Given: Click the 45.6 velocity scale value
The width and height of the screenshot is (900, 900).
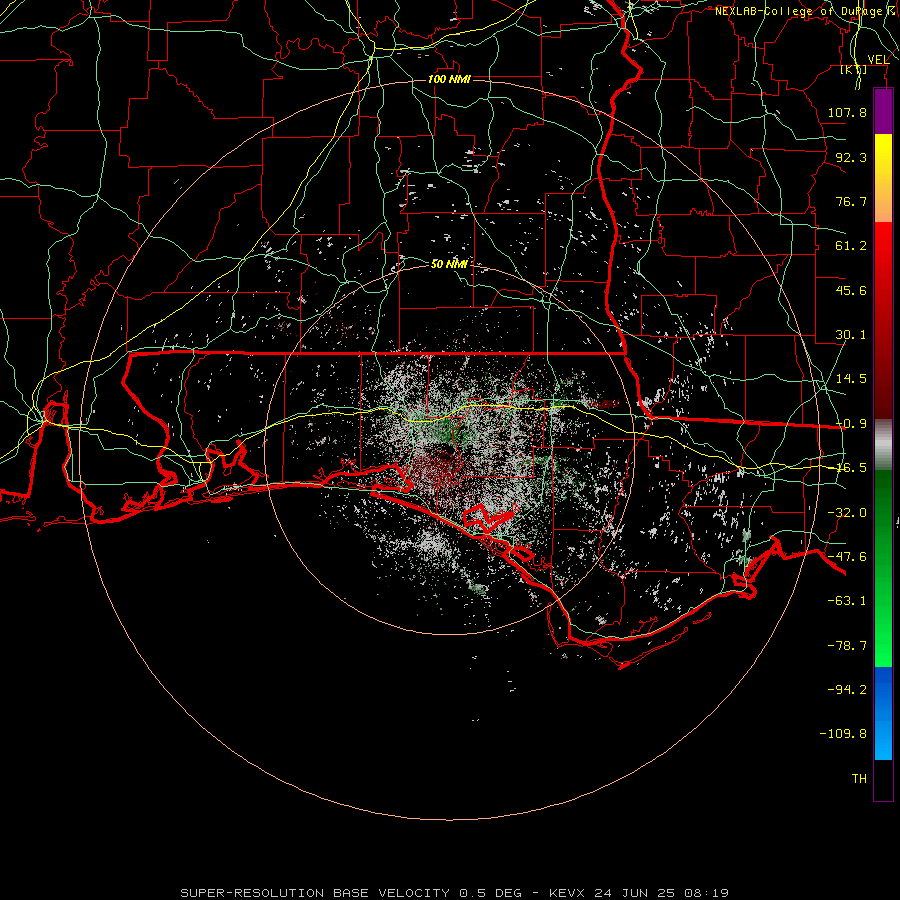Looking at the screenshot, I should [x=851, y=290].
